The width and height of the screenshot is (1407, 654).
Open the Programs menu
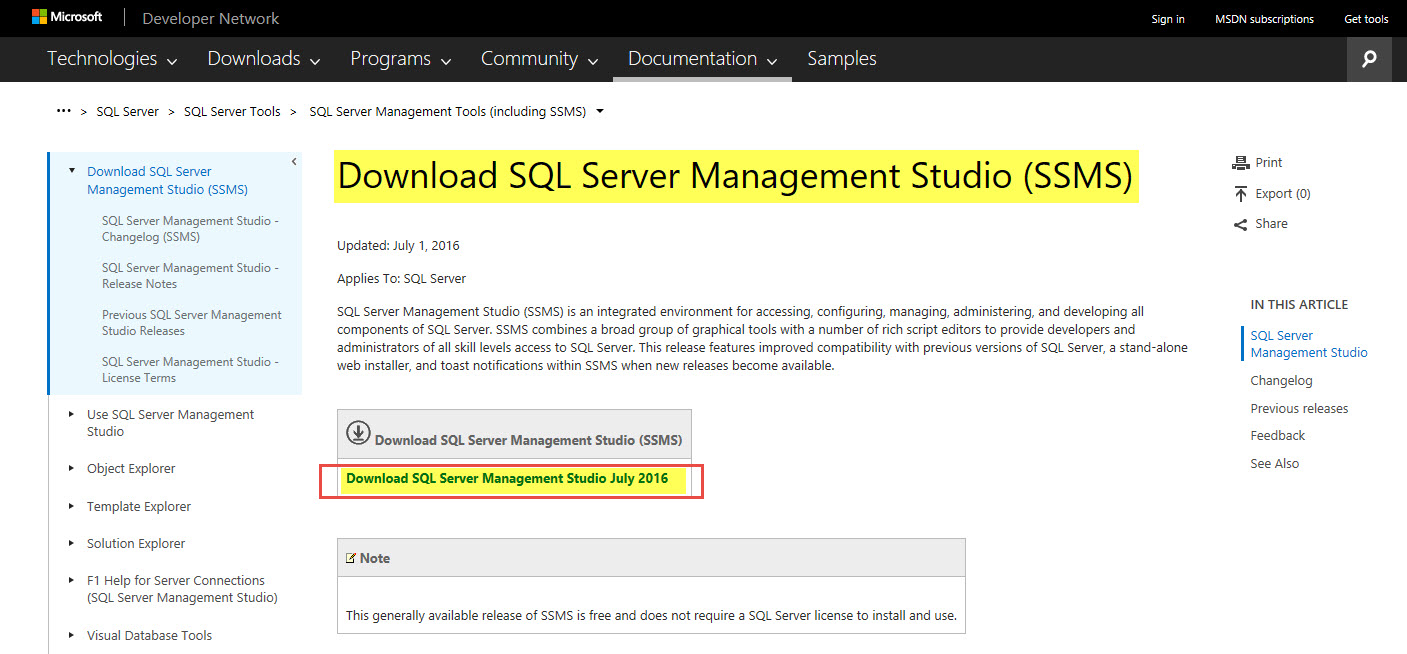401,59
